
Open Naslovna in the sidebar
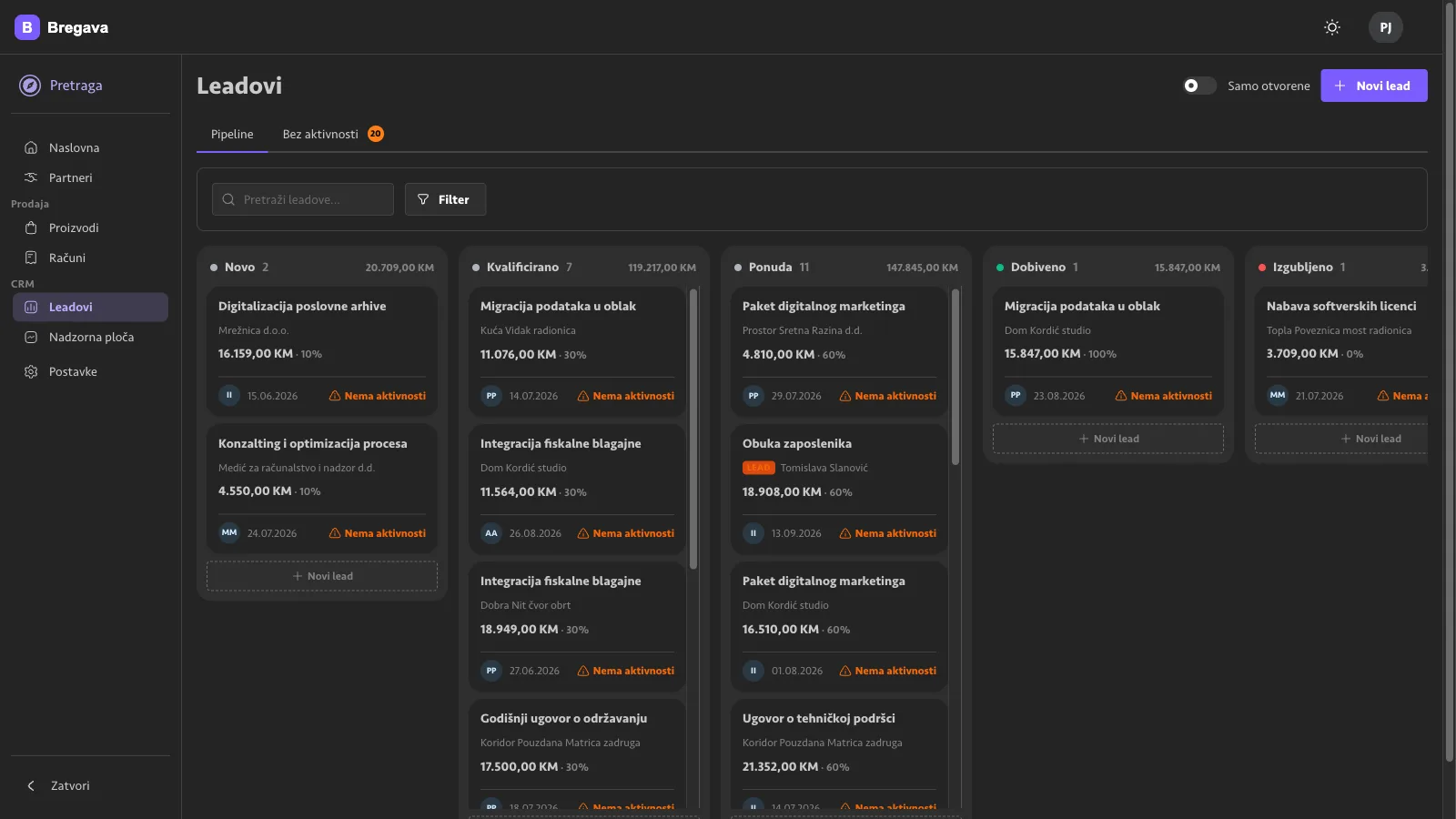pyautogui.click(x=89, y=147)
